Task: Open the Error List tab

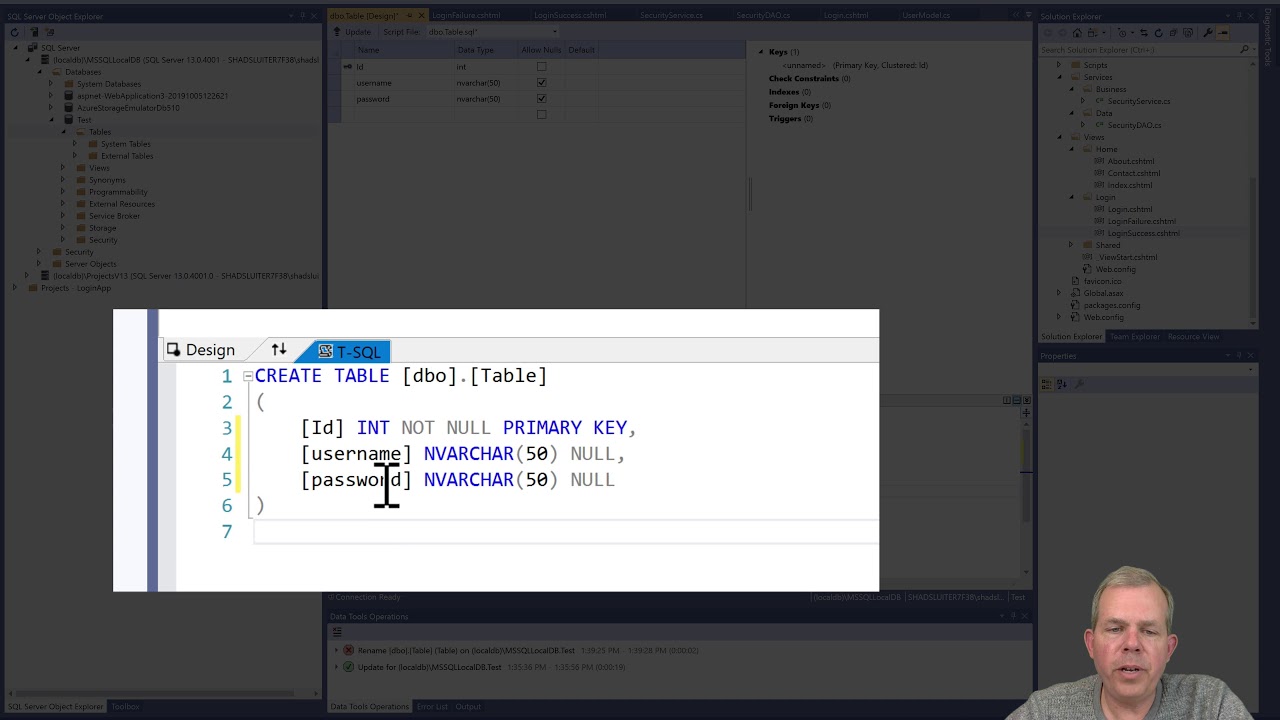Action: [432, 707]
